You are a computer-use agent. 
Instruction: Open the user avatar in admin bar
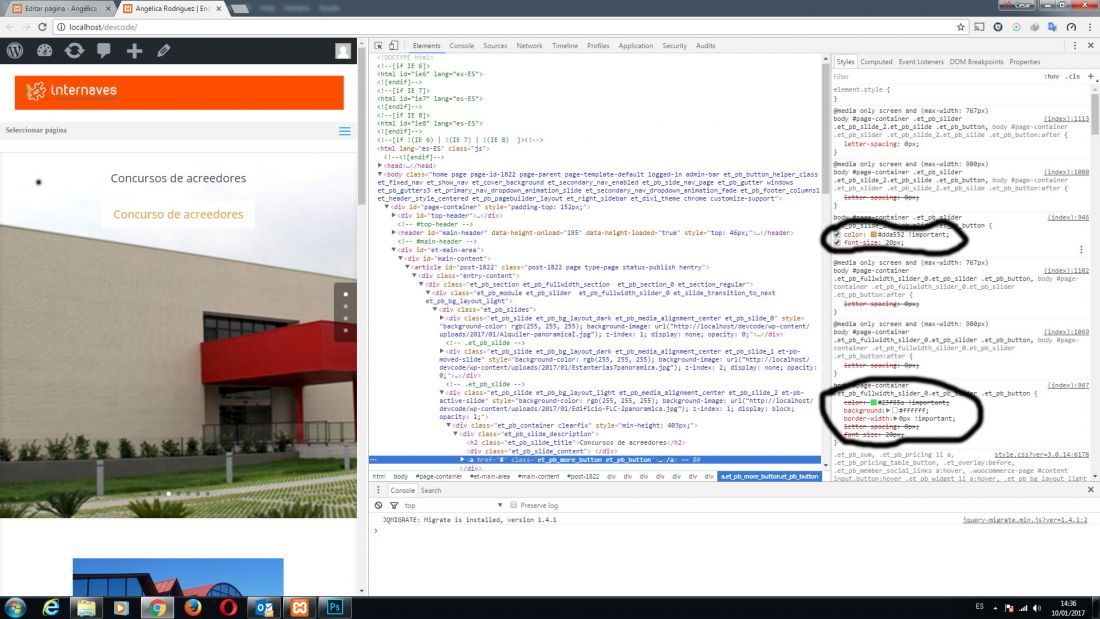point(342,51)
